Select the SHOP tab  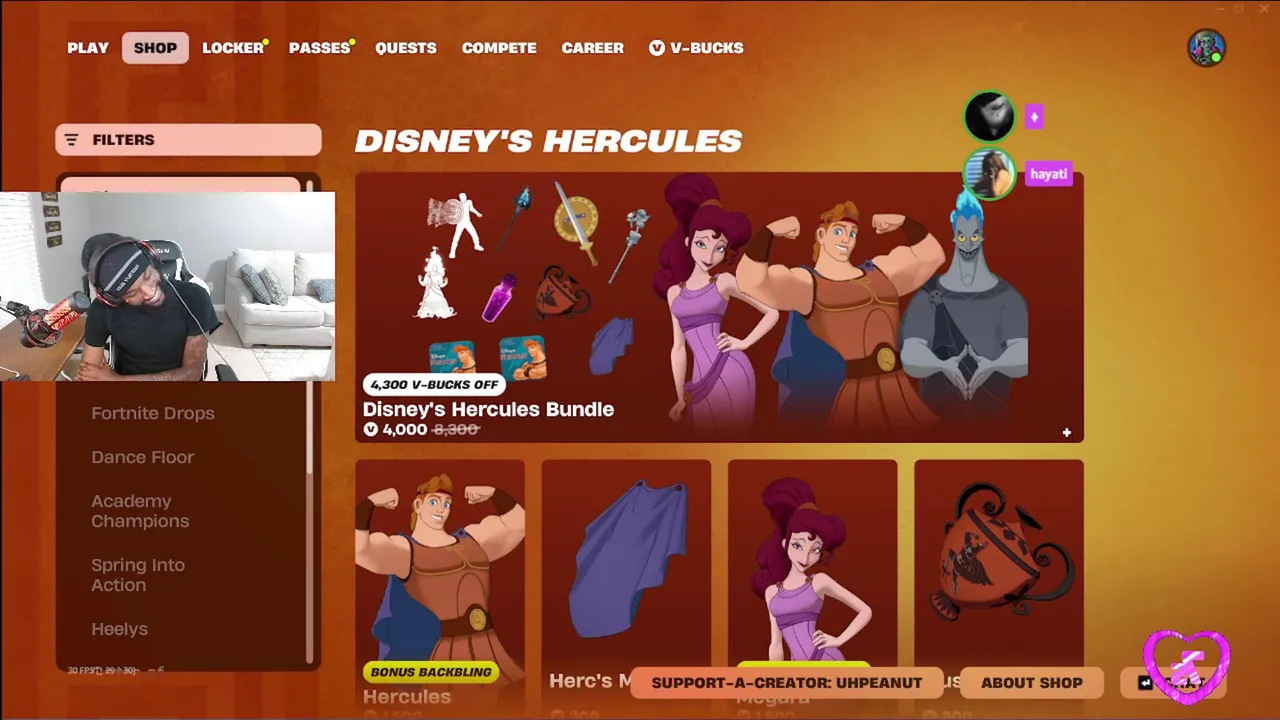pos(155,48)
